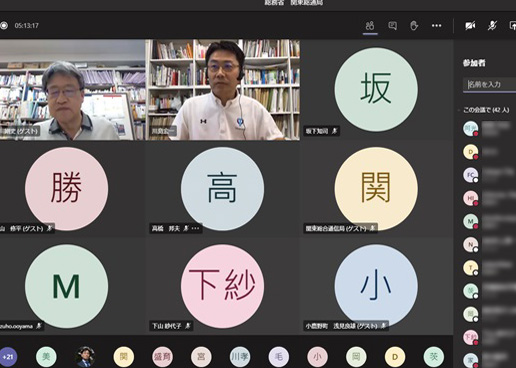
Task: Select 下紗 avatar in participants list
Action: 471,337
